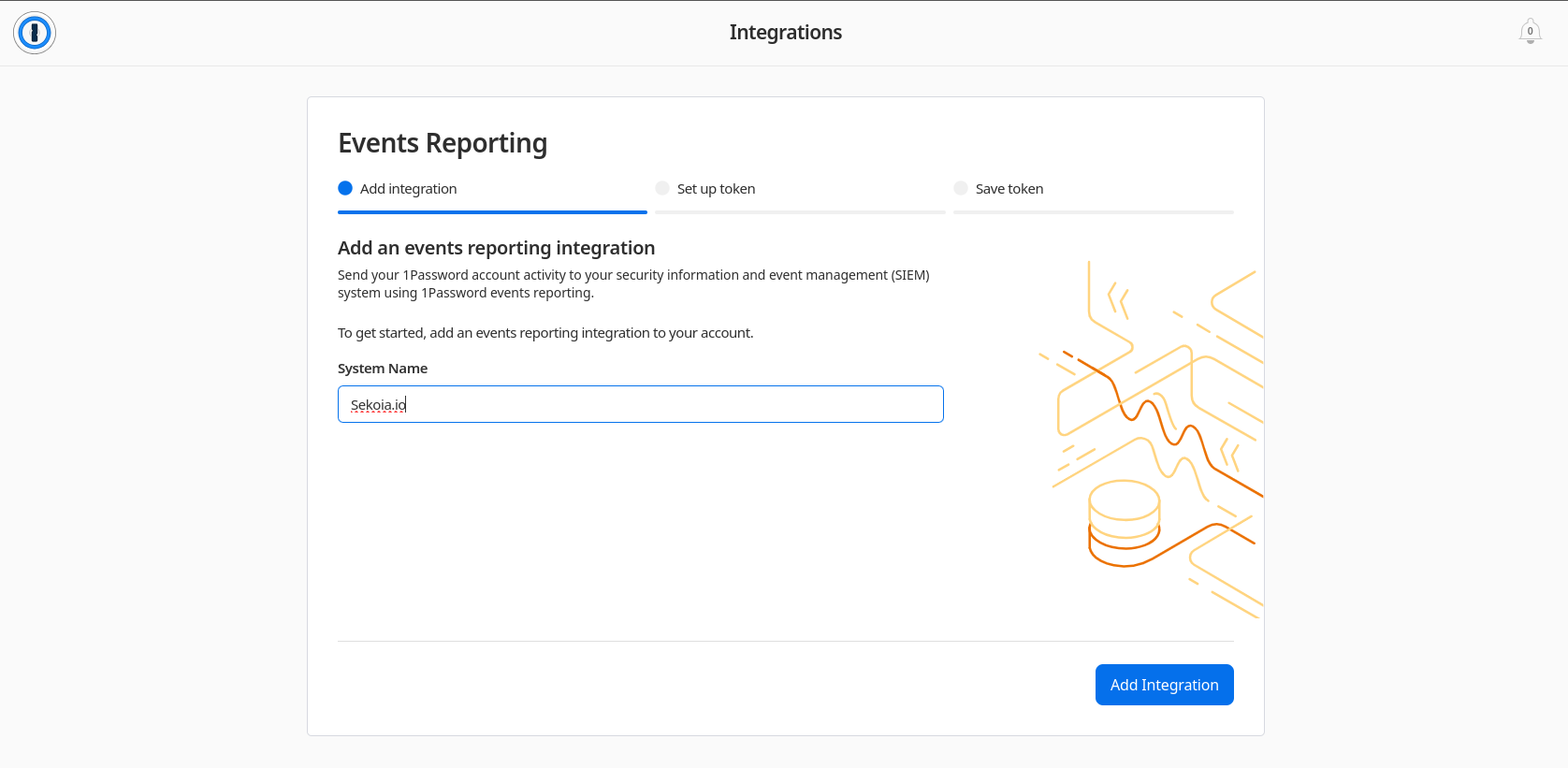Click the Events Reporting heading
Viewport: 1568px width, 768px height.
443,143
